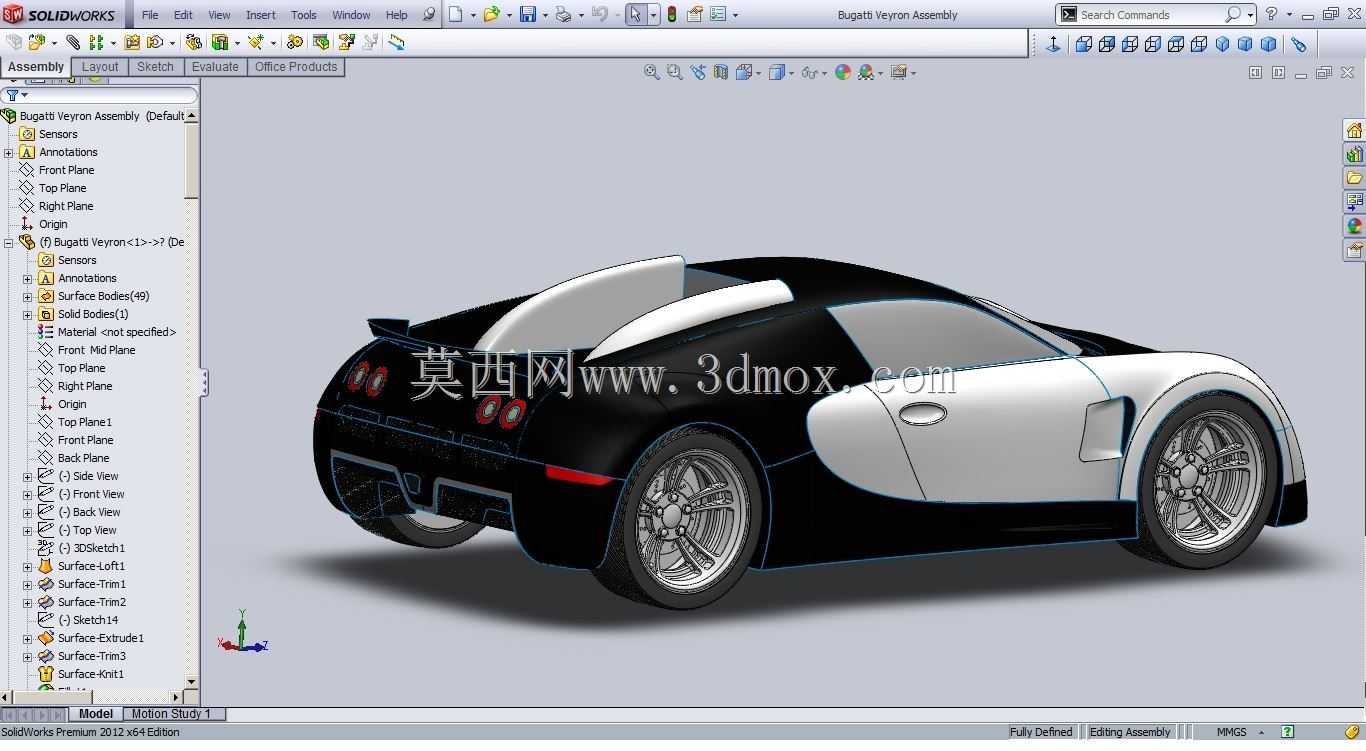This screenshot has width=1366, height=751.
Task: Expand the Surface-Trim1 feature
Action: click(28, 585)
